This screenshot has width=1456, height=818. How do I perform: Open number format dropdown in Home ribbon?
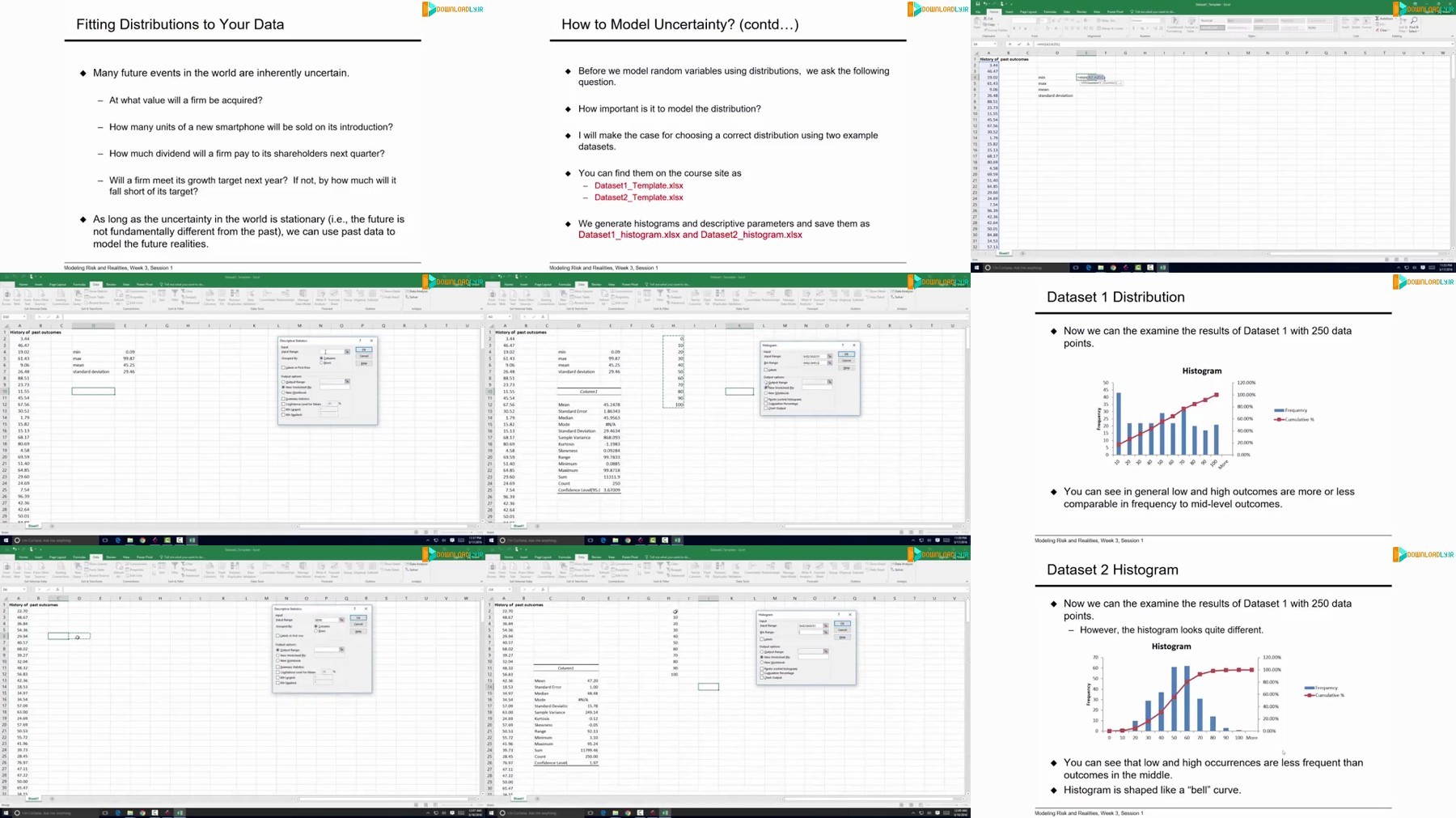[x=1162, y=20]
